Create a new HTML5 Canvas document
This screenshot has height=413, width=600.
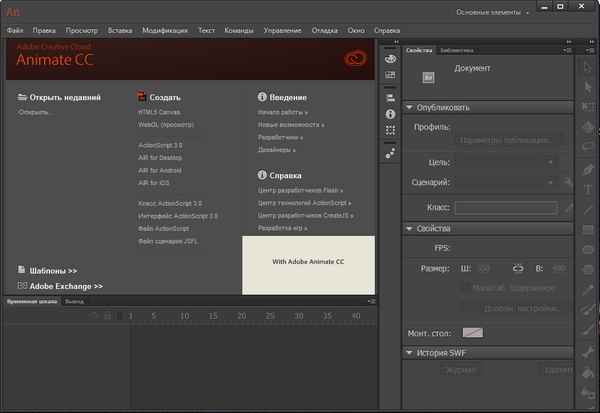(159, 112)
